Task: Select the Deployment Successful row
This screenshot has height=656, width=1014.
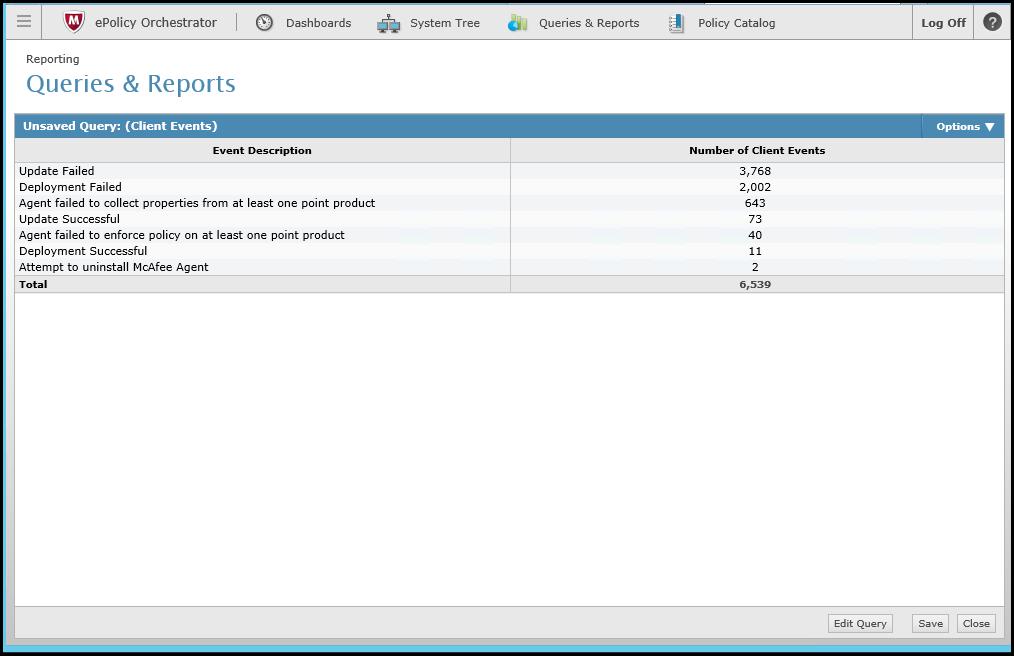Action: (x=510, y=251)
